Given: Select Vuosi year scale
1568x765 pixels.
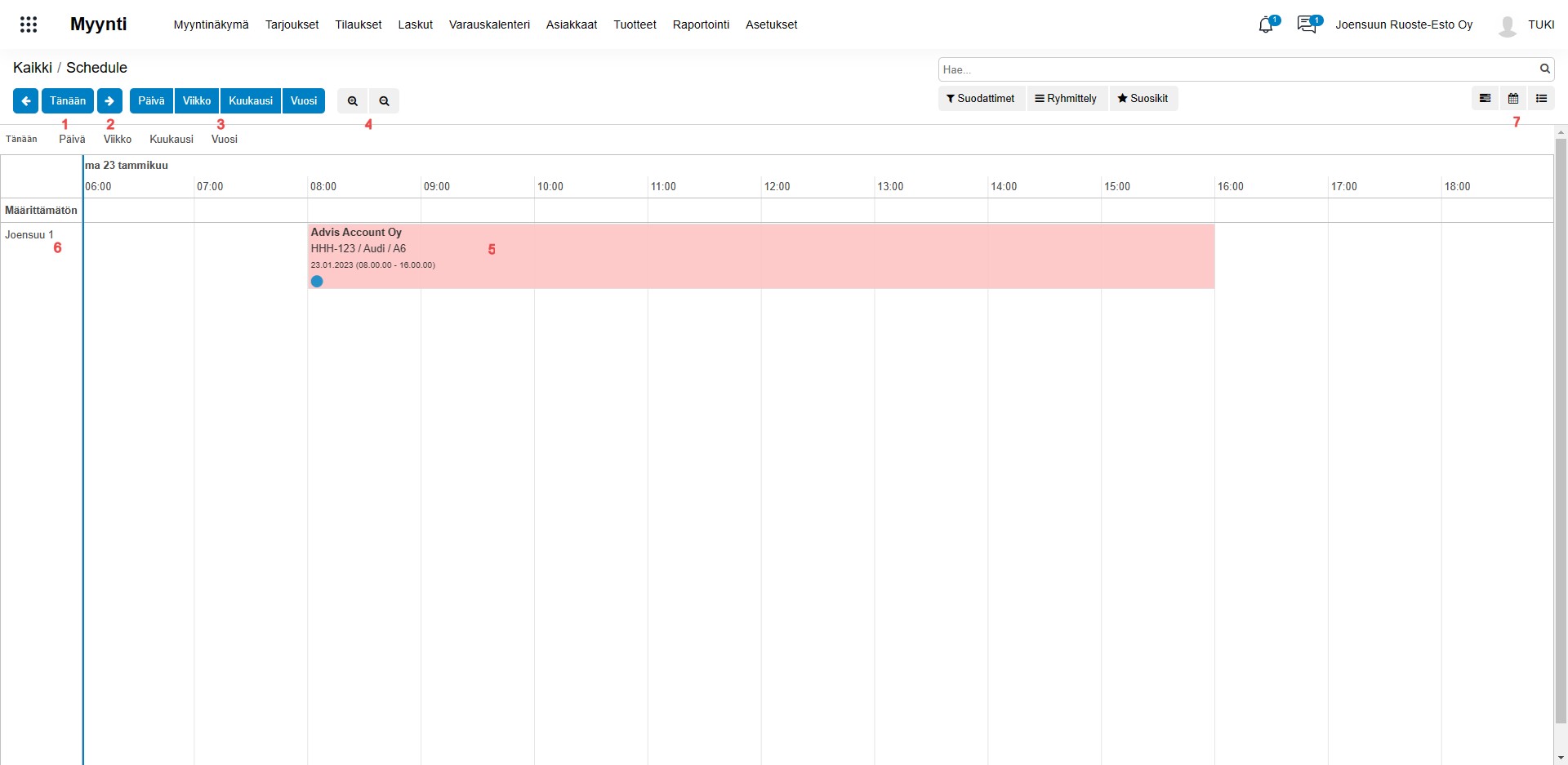Looking at the screenshot, I should click(304, 101).
